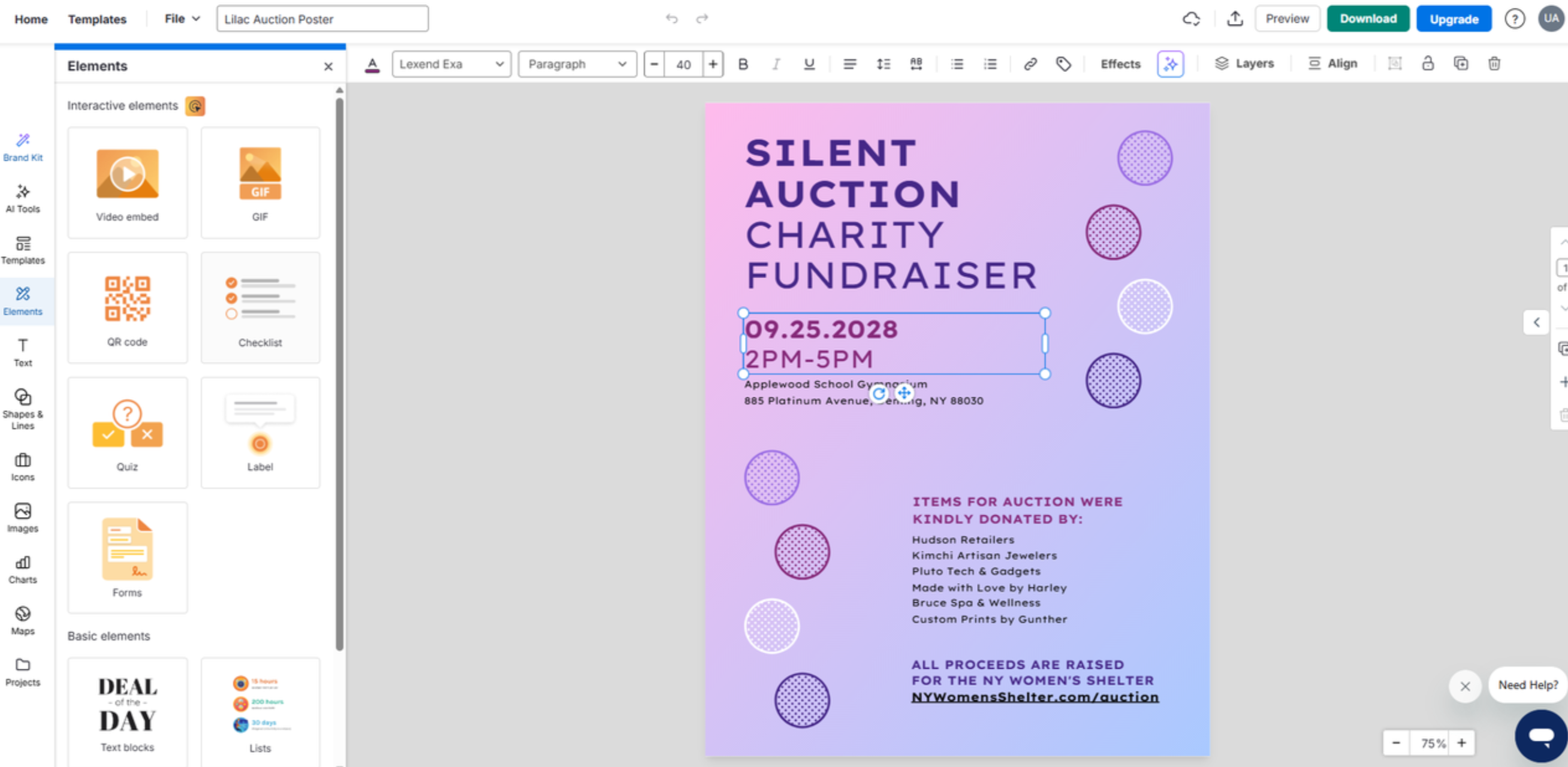Click the Preview button
Screen dimensions: 1568x767
pos(1287,19)
